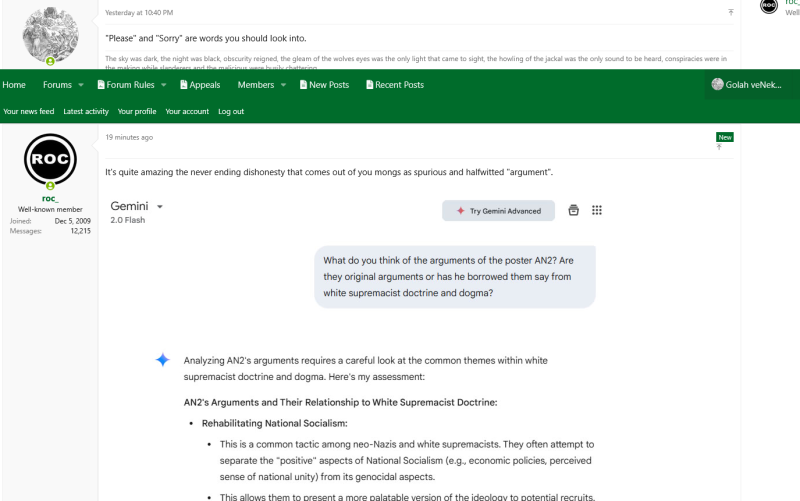This screenshot has height=501, width=800.
Task: Open the Gemini model selector dropdown
Action: tap(160, 207)
